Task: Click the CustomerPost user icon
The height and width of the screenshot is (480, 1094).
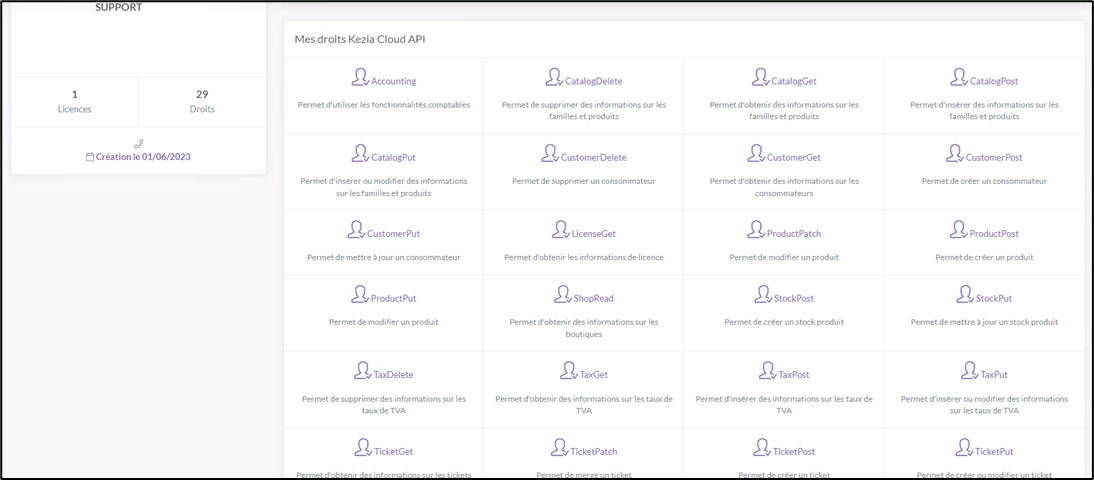Action: click(x=954, y=153)
